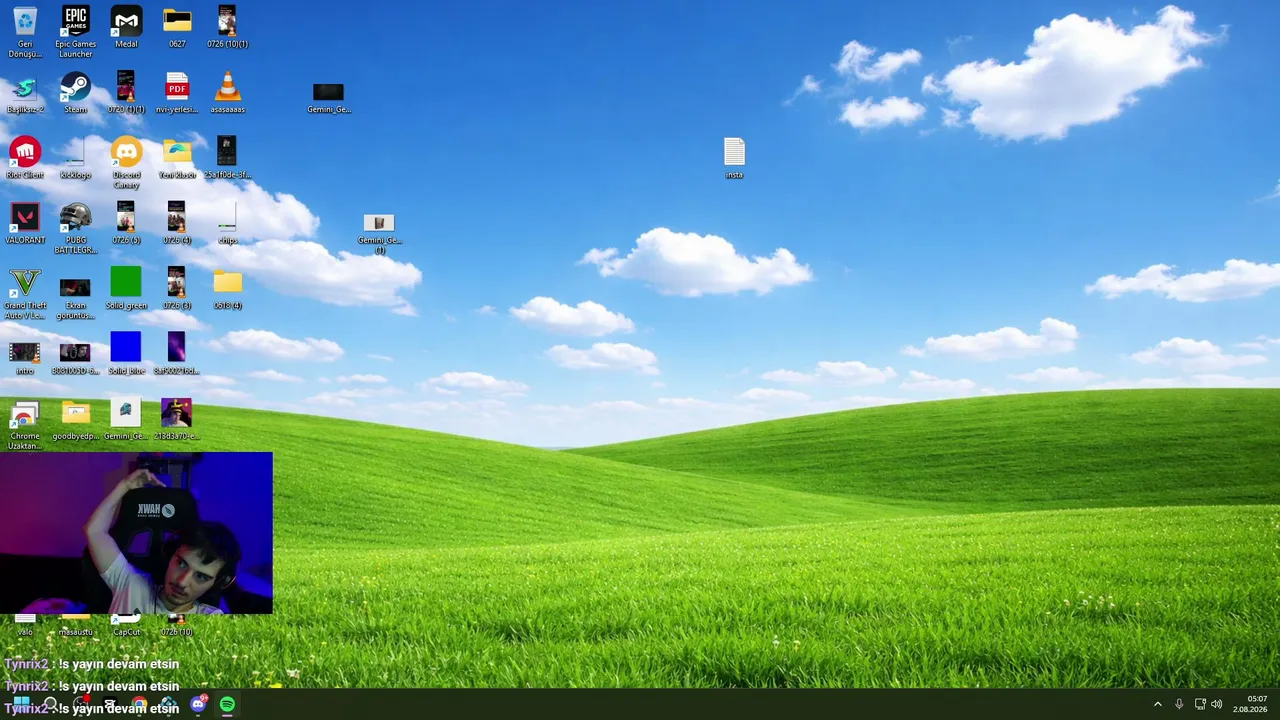Screen dimensions: 1280x720
Task: Select the 0726 (10) file label
Action: 177,631
